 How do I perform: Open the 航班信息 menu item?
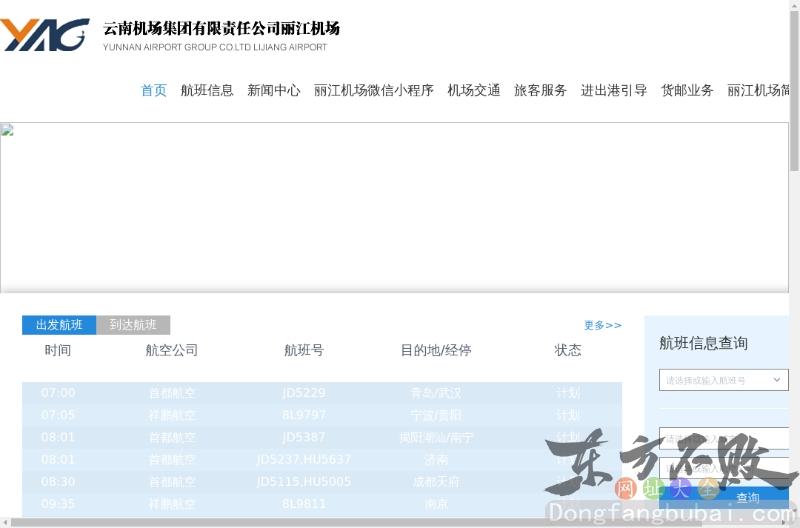(x=207, y=90)
